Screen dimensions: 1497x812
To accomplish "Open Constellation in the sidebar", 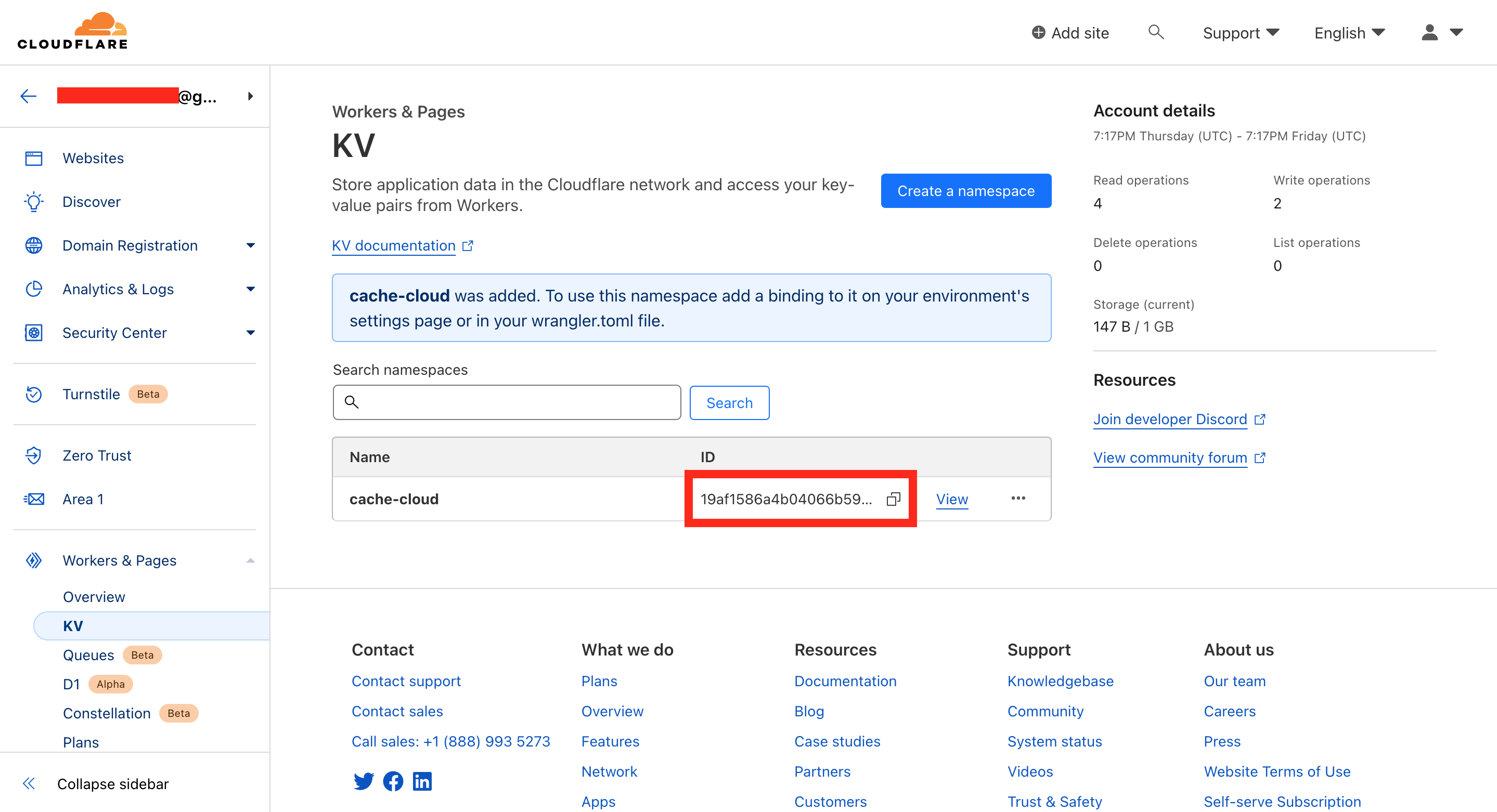I will pos(106,713).
